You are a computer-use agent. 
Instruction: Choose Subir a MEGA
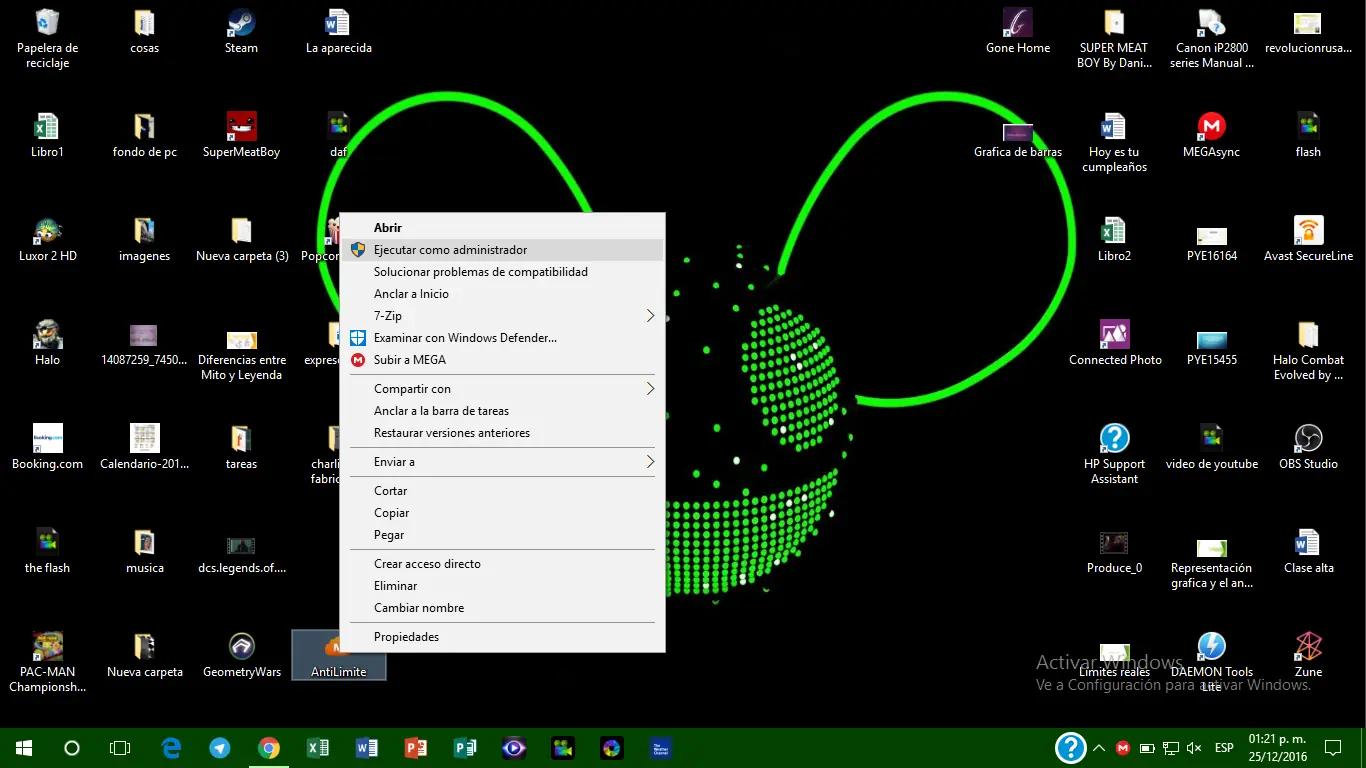(x=503, y=360)
